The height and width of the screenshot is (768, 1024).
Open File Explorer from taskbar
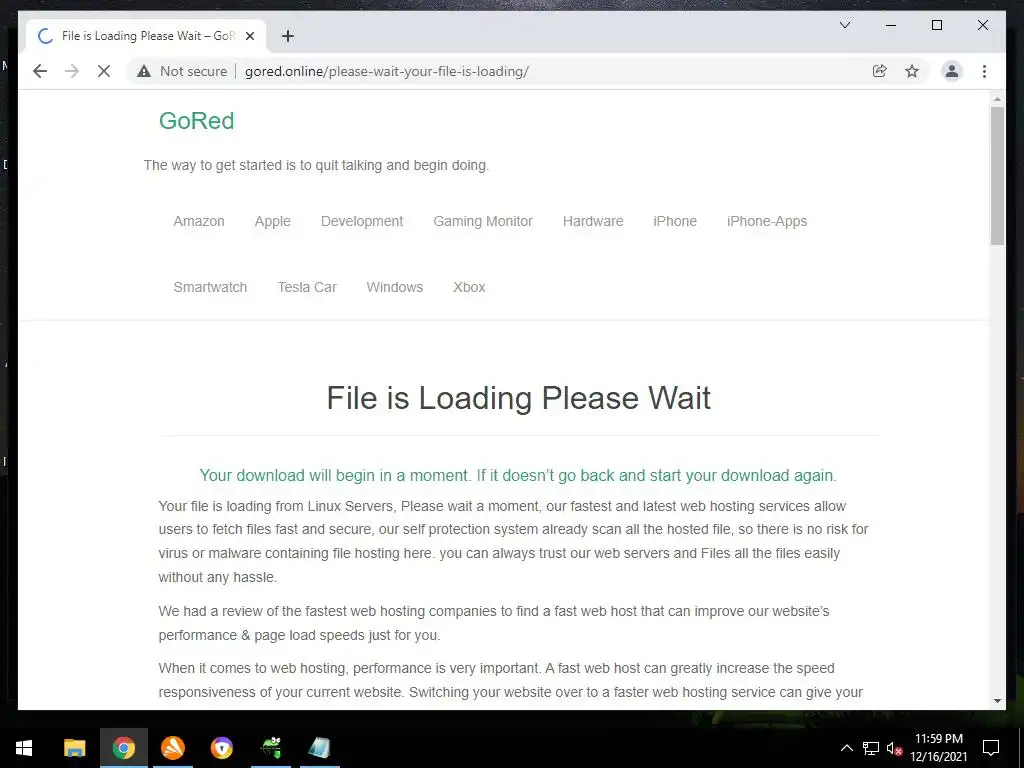74,748
